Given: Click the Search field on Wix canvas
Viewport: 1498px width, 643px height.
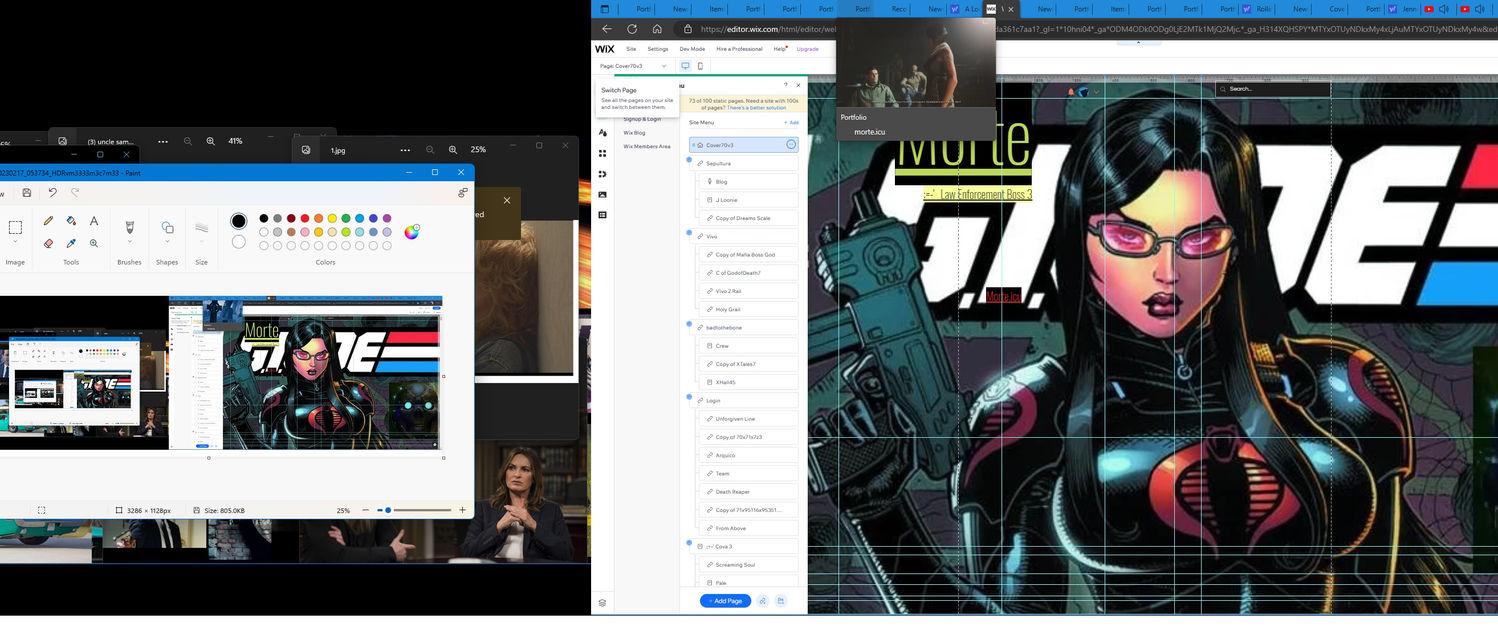Looking at the screenshot, I should [1273, 89].
